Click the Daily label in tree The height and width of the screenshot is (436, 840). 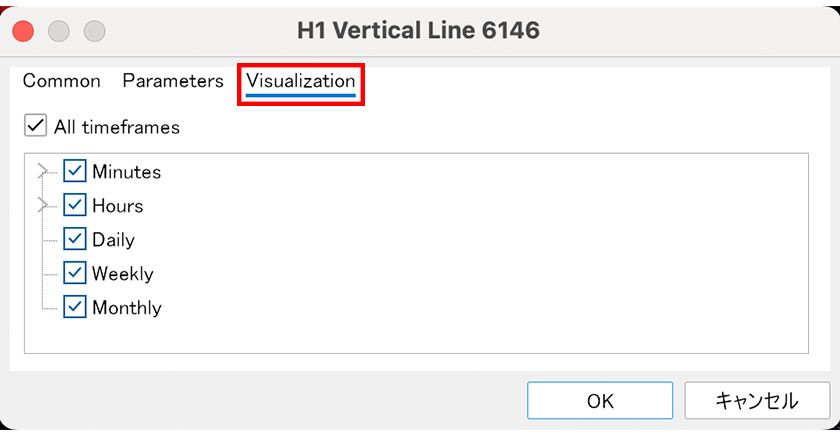click(113, 240)
